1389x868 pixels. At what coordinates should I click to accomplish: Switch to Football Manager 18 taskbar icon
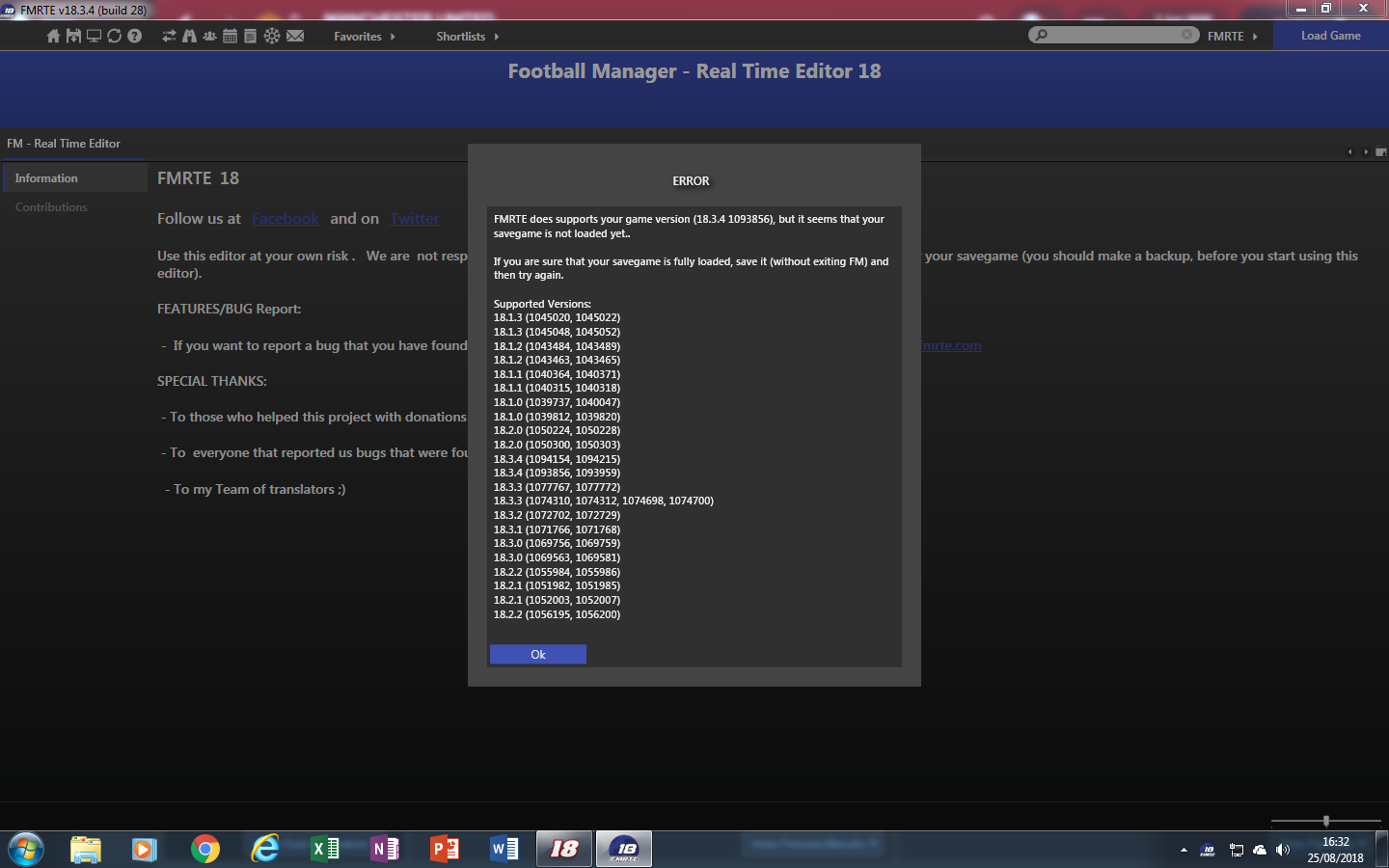tap(564, 850)
